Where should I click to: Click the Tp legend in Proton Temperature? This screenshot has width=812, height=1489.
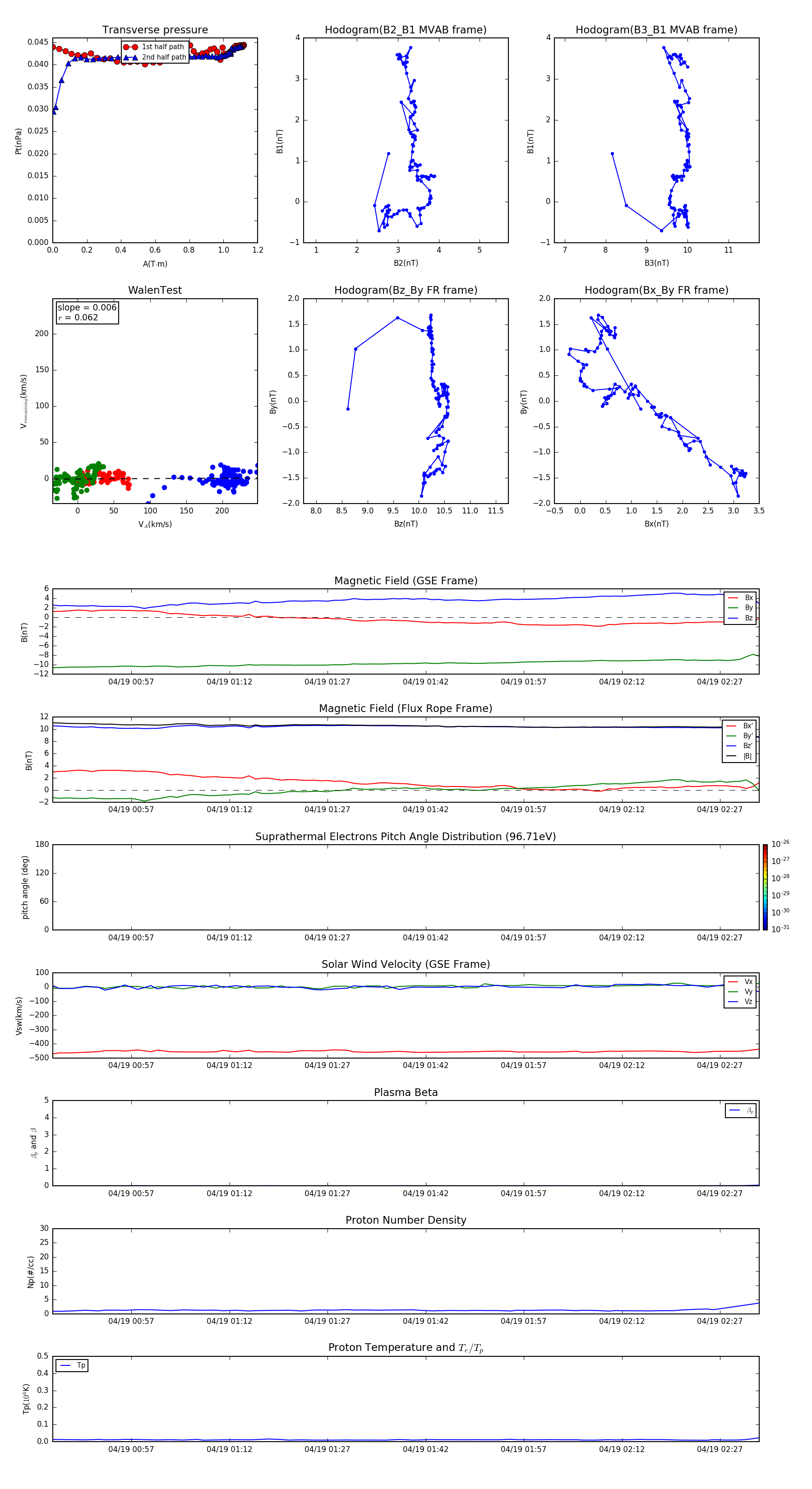[72, 1366]
